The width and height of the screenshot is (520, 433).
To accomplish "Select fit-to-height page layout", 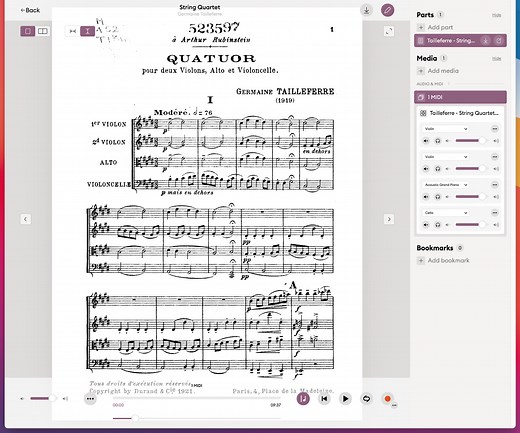I will (x=87, y=31).
